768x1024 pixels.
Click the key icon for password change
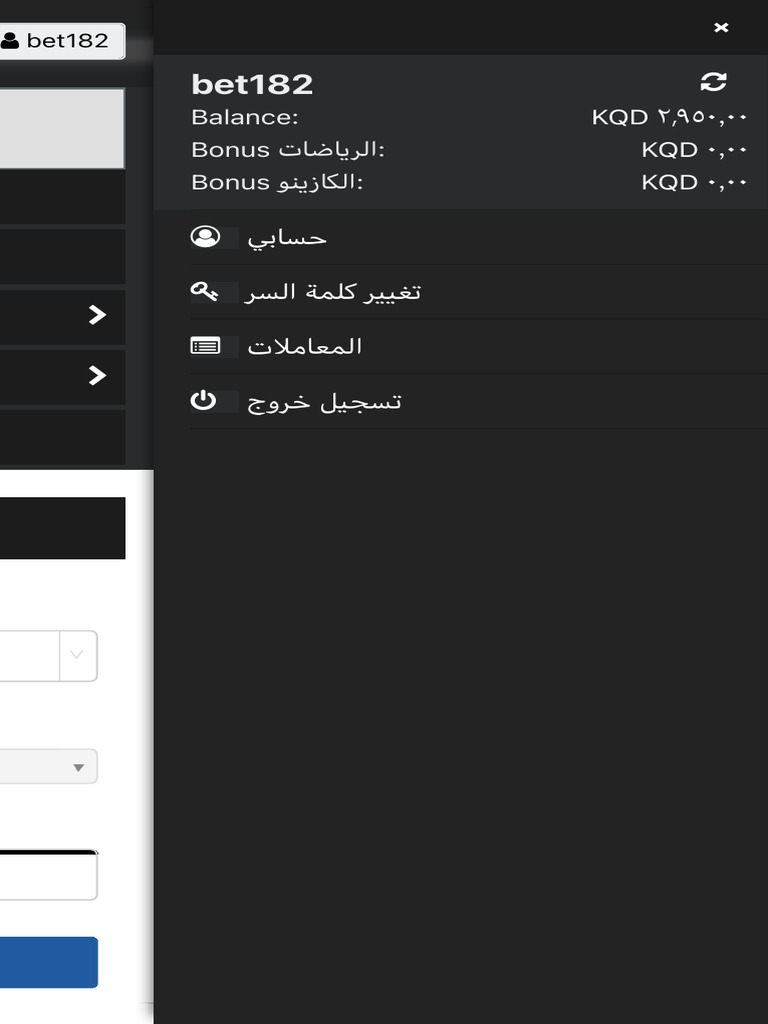[204, 291]
